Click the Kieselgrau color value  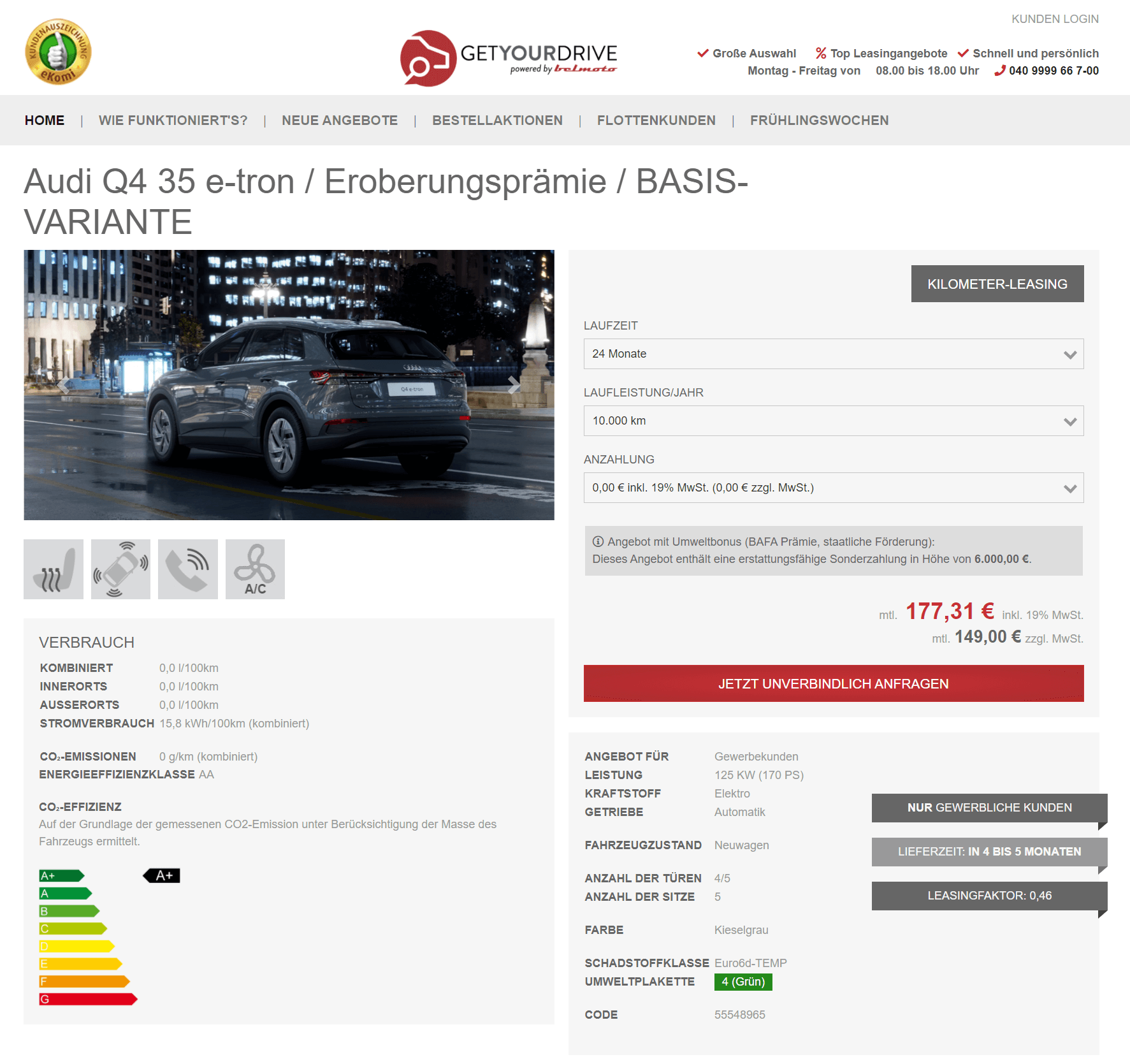click(x=741, y=930)
